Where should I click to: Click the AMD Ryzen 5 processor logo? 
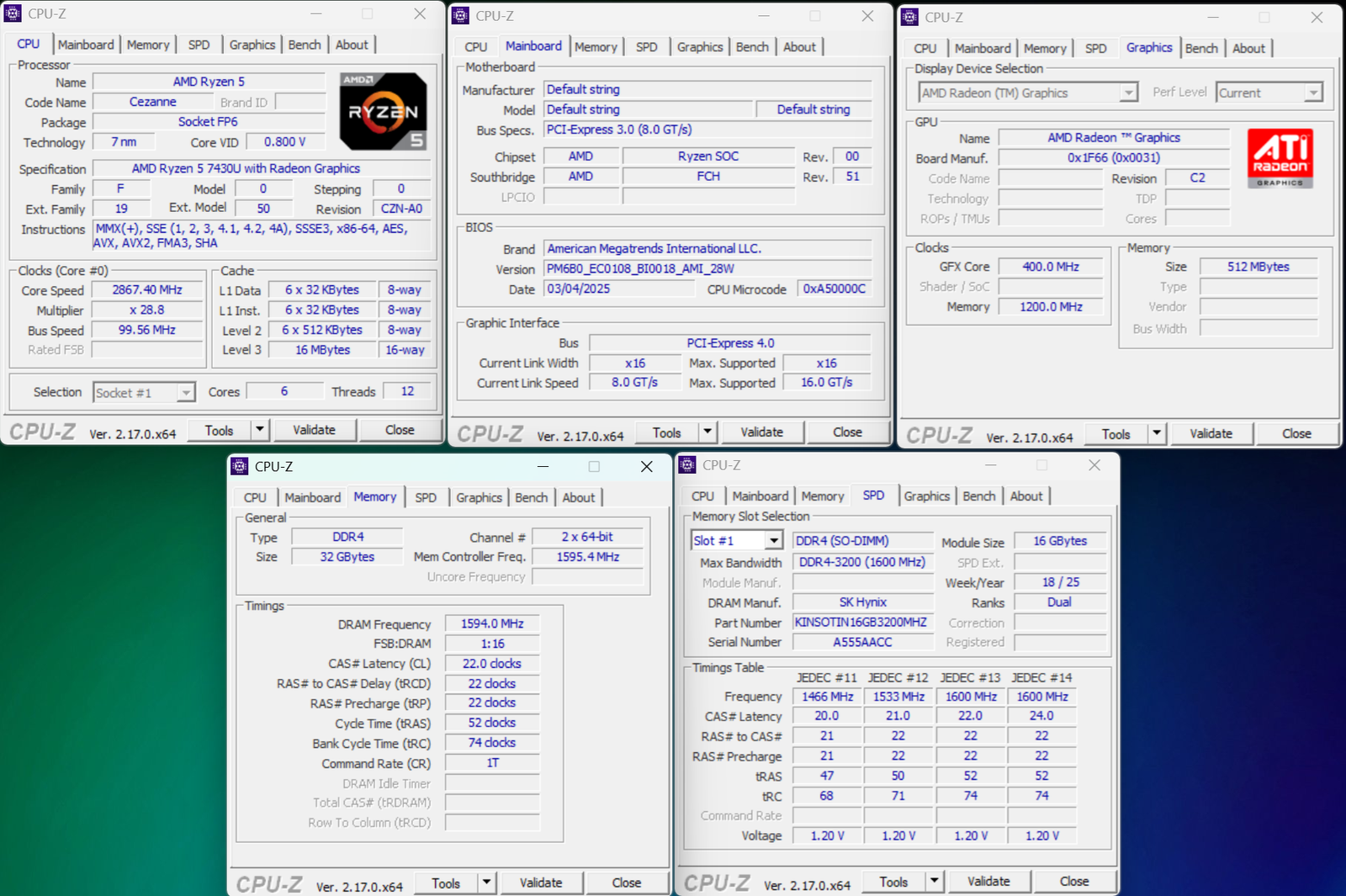[383, 111]
